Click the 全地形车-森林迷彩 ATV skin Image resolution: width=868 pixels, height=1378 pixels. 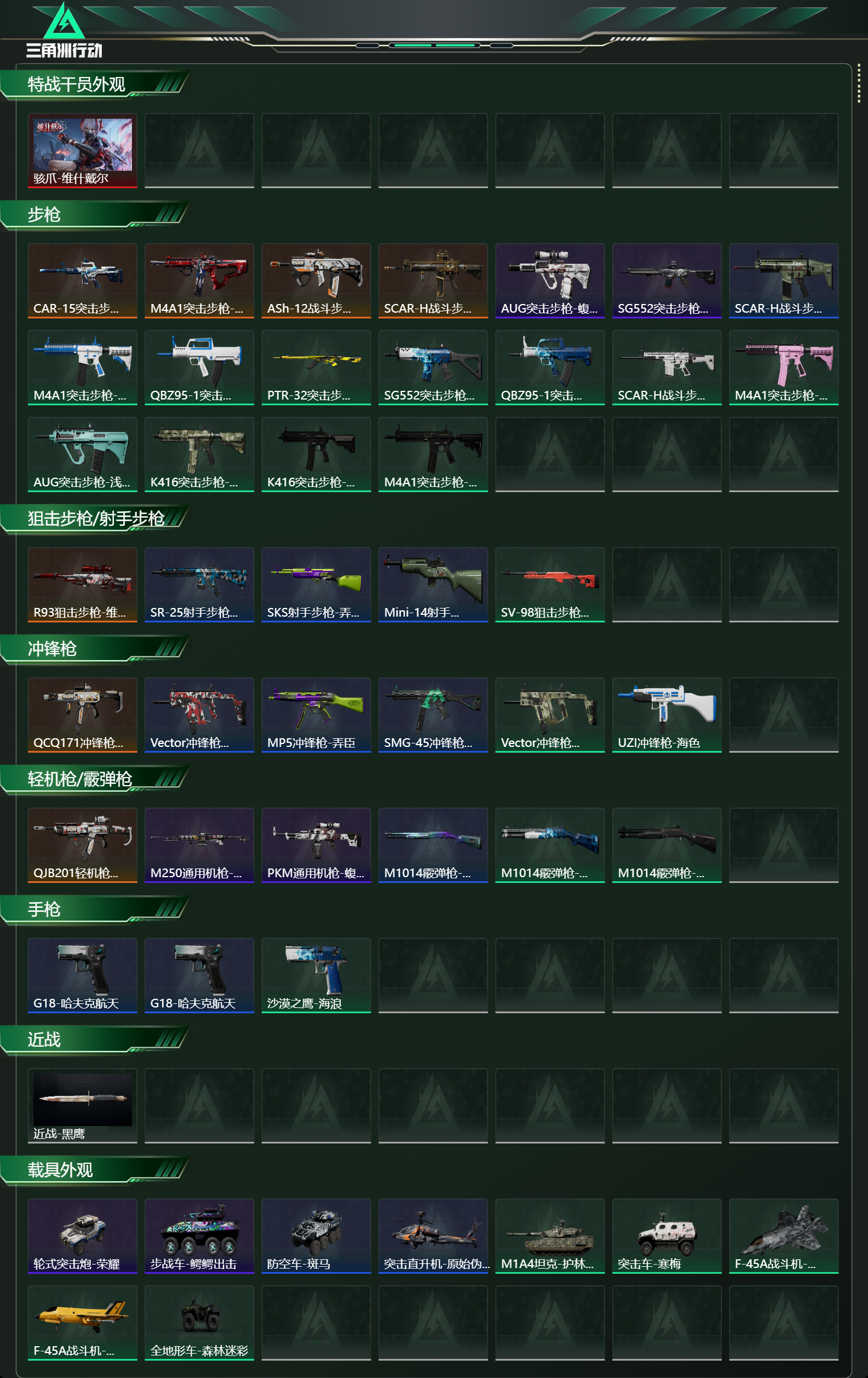click(199, 1323)
